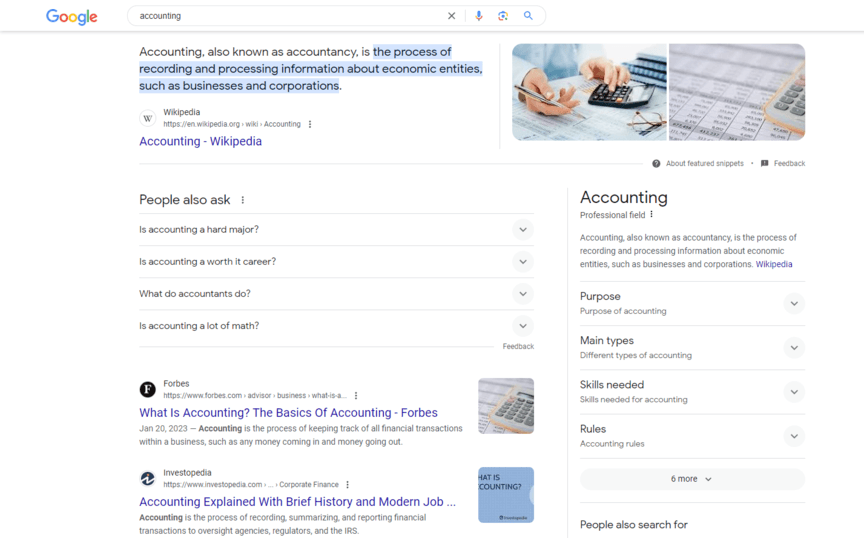Click the en.wikipedia.org breadcrumb URL

(232, 125)
